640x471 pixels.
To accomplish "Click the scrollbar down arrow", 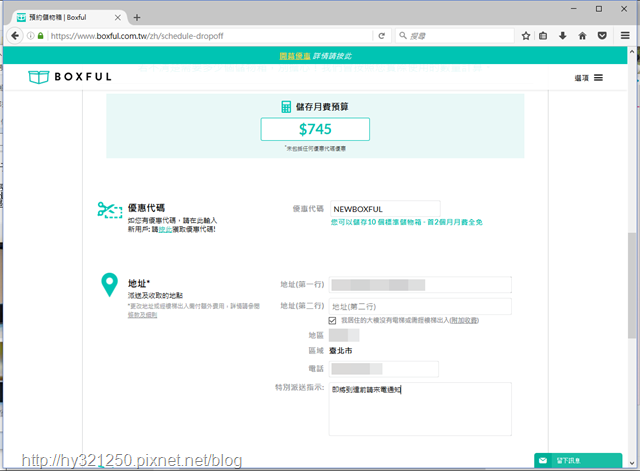I will 632,463.
